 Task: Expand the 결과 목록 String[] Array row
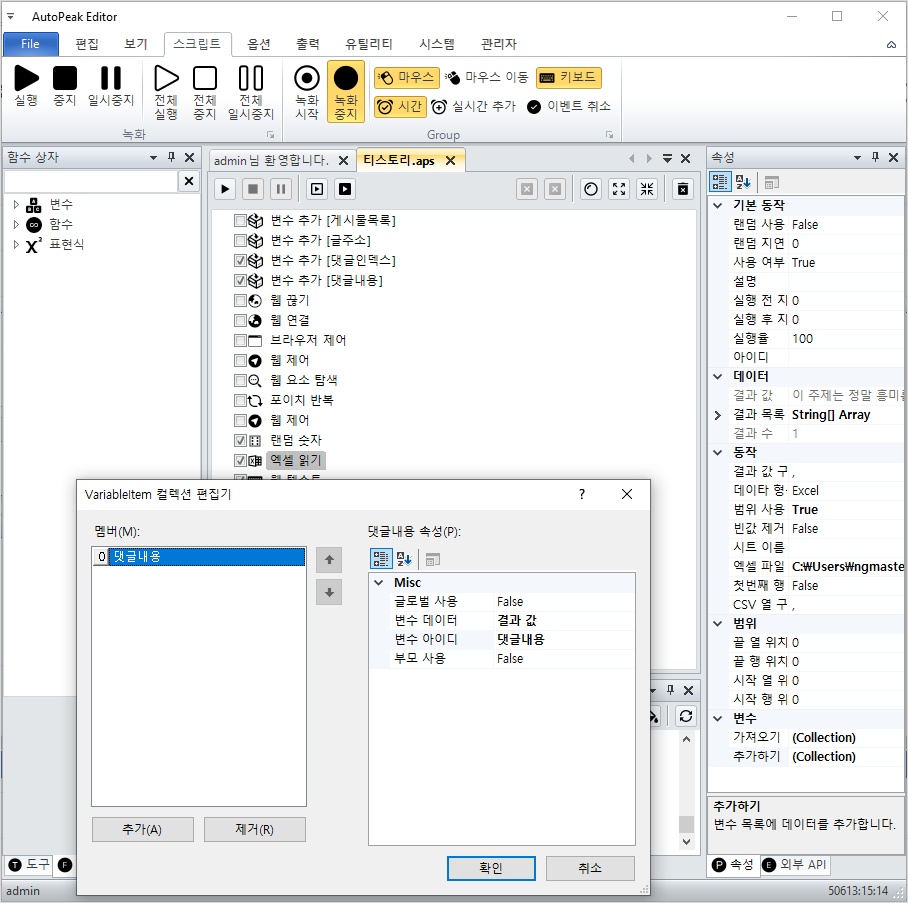(x=717, y=415)
